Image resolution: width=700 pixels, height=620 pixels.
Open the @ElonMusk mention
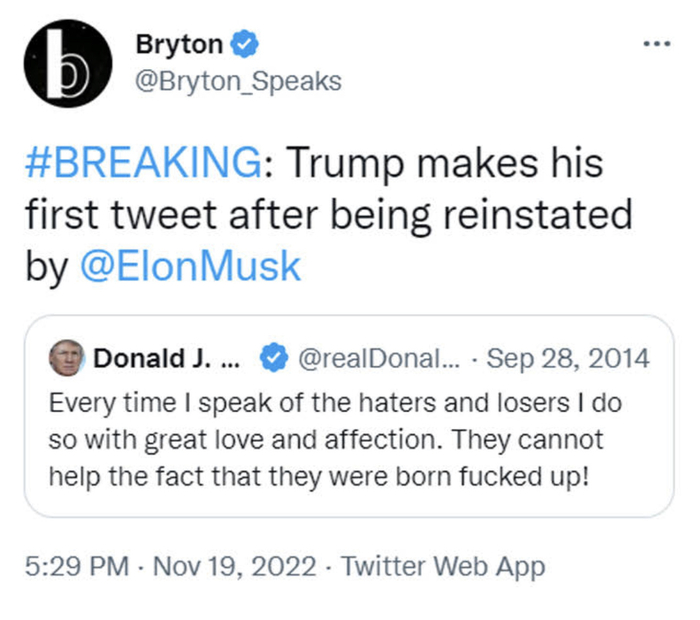(x=190, y=266)
